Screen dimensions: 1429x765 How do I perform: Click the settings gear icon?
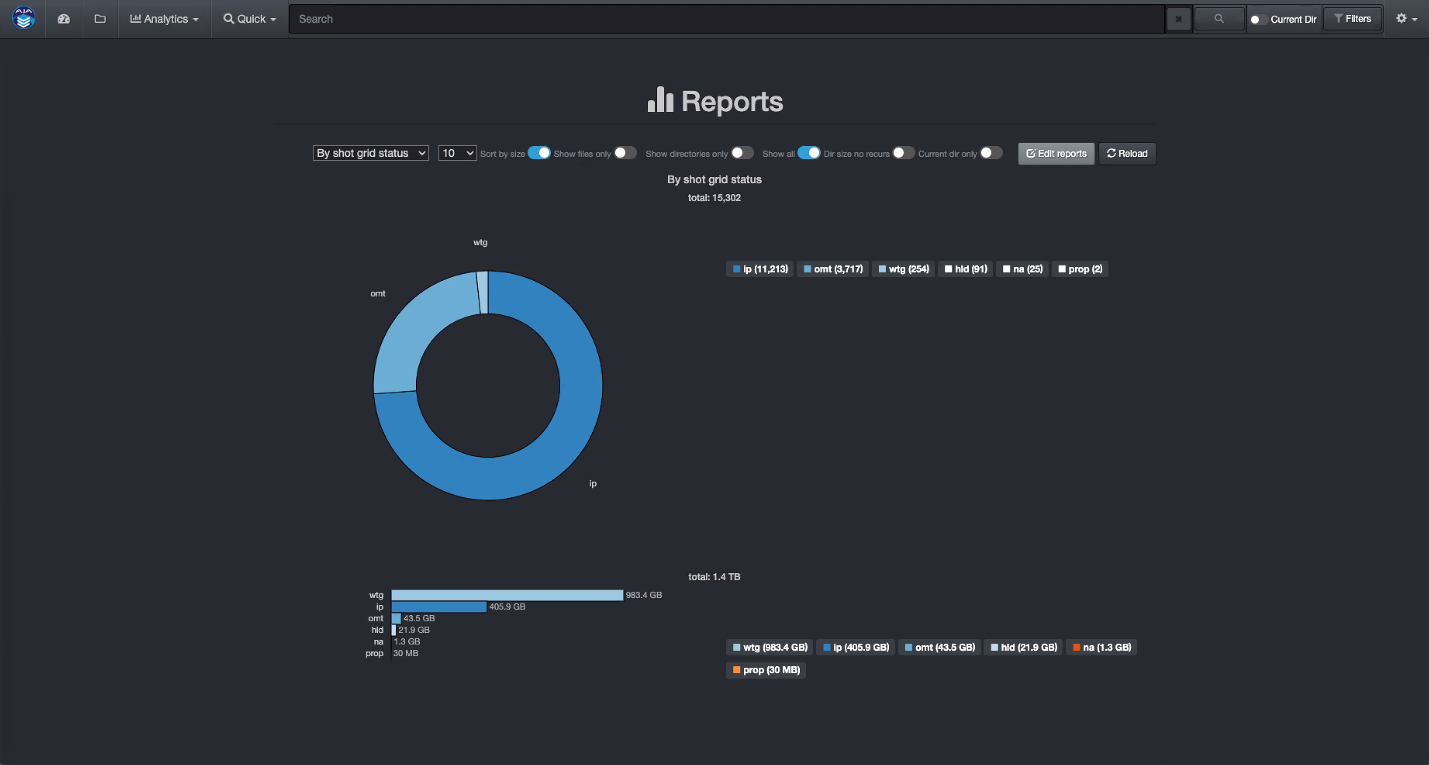1401,18
